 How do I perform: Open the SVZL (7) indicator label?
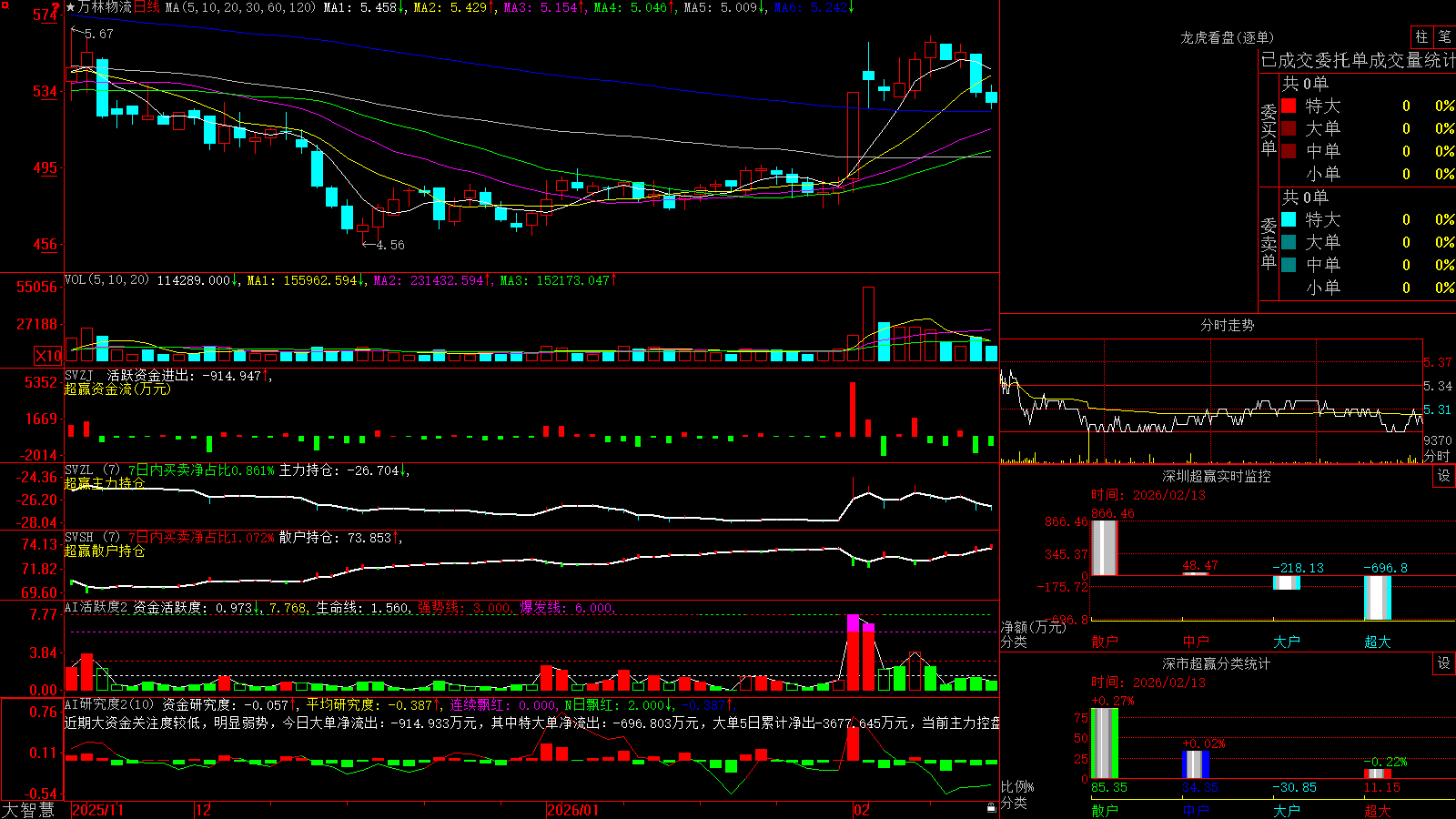93,470
